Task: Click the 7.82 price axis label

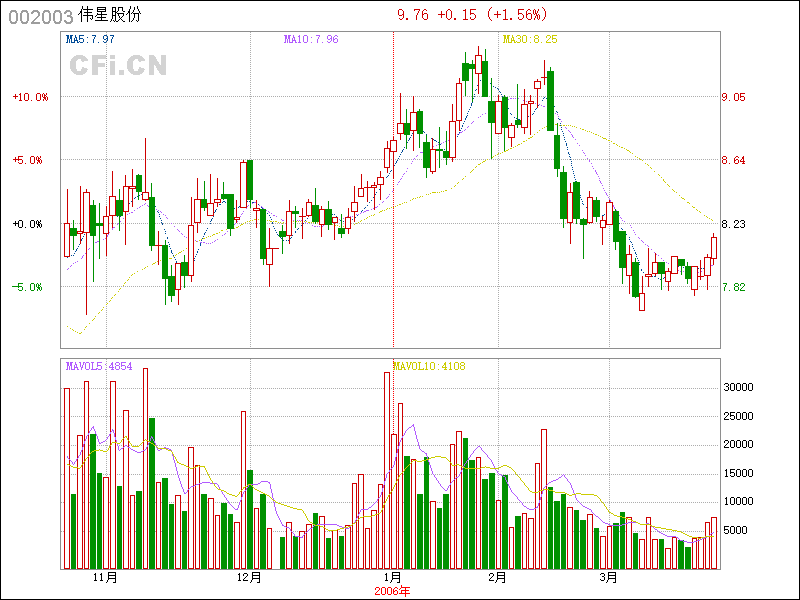Action: (x=733, y=287)
